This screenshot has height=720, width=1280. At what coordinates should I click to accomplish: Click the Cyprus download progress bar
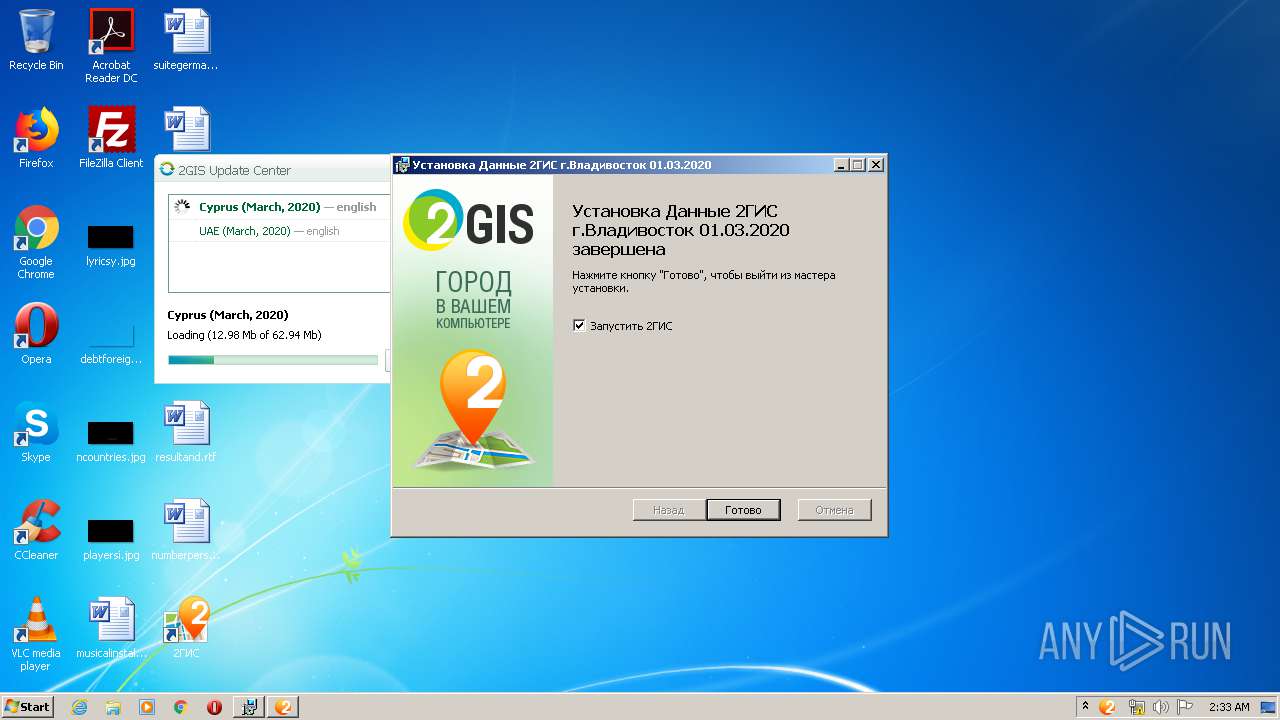pyautogui.click(x=273, y=360)
